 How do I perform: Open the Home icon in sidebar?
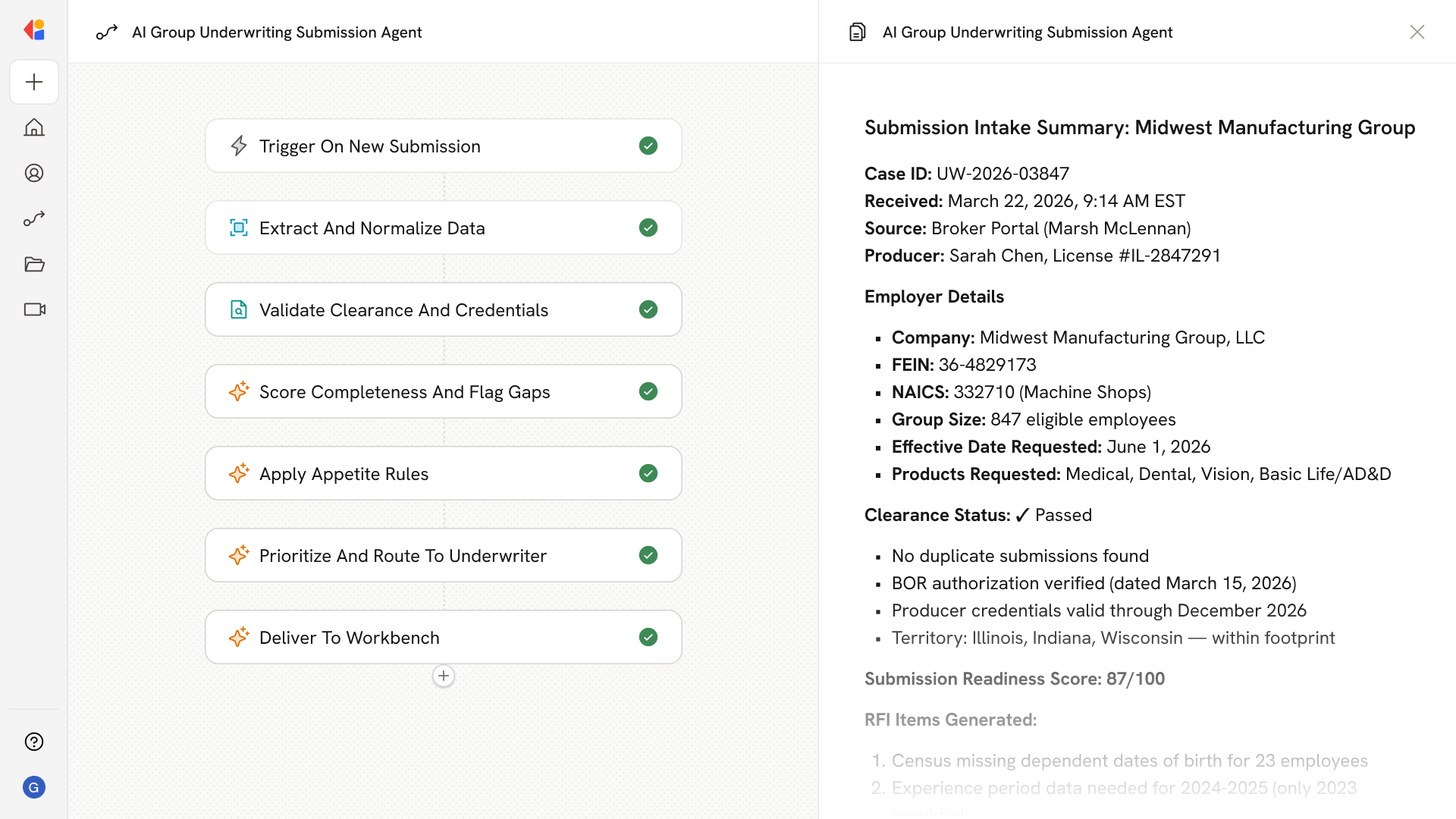tap(34, 127)
